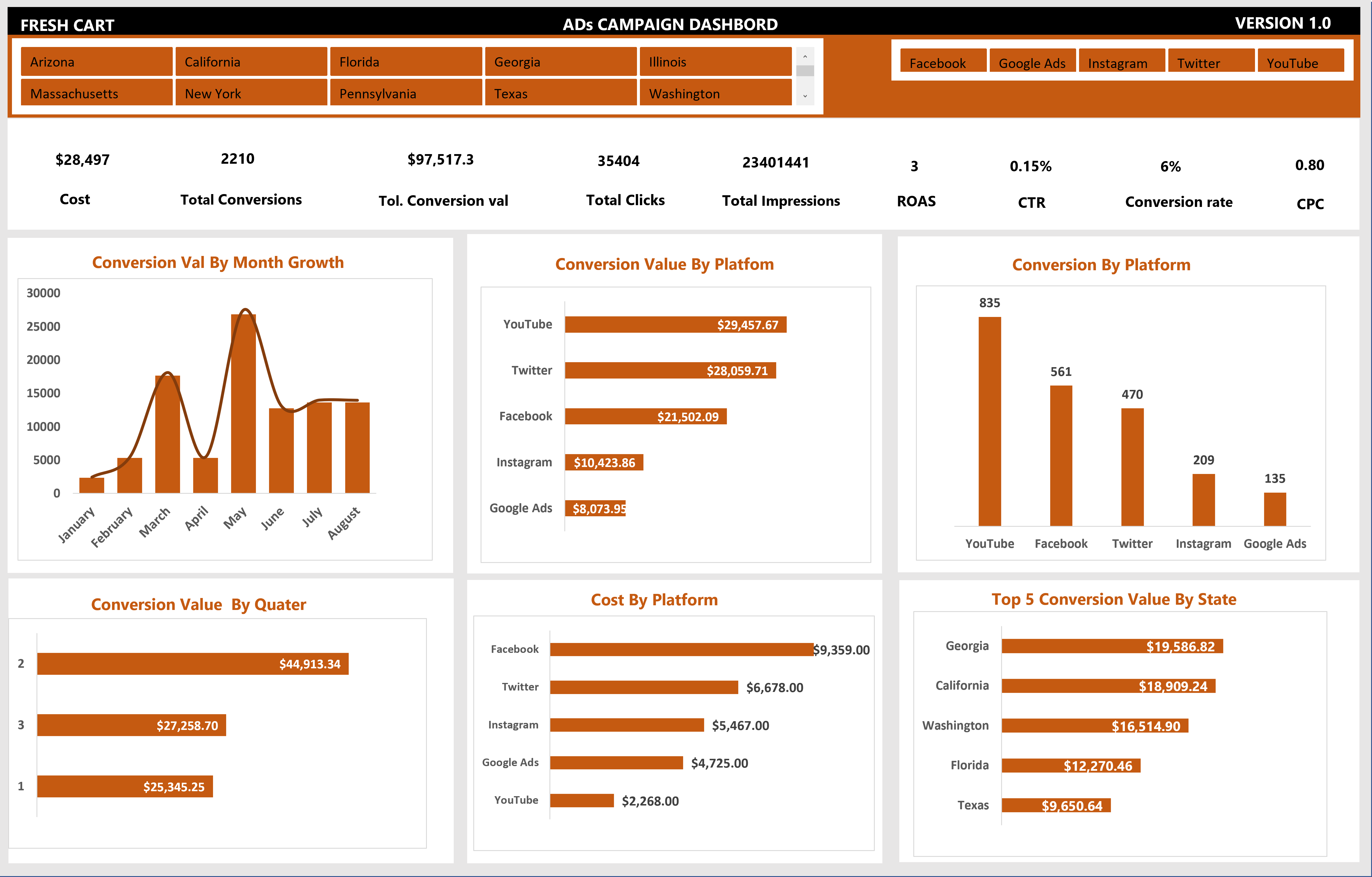Select Massachusetts in the state slicer

coord(96,93)
